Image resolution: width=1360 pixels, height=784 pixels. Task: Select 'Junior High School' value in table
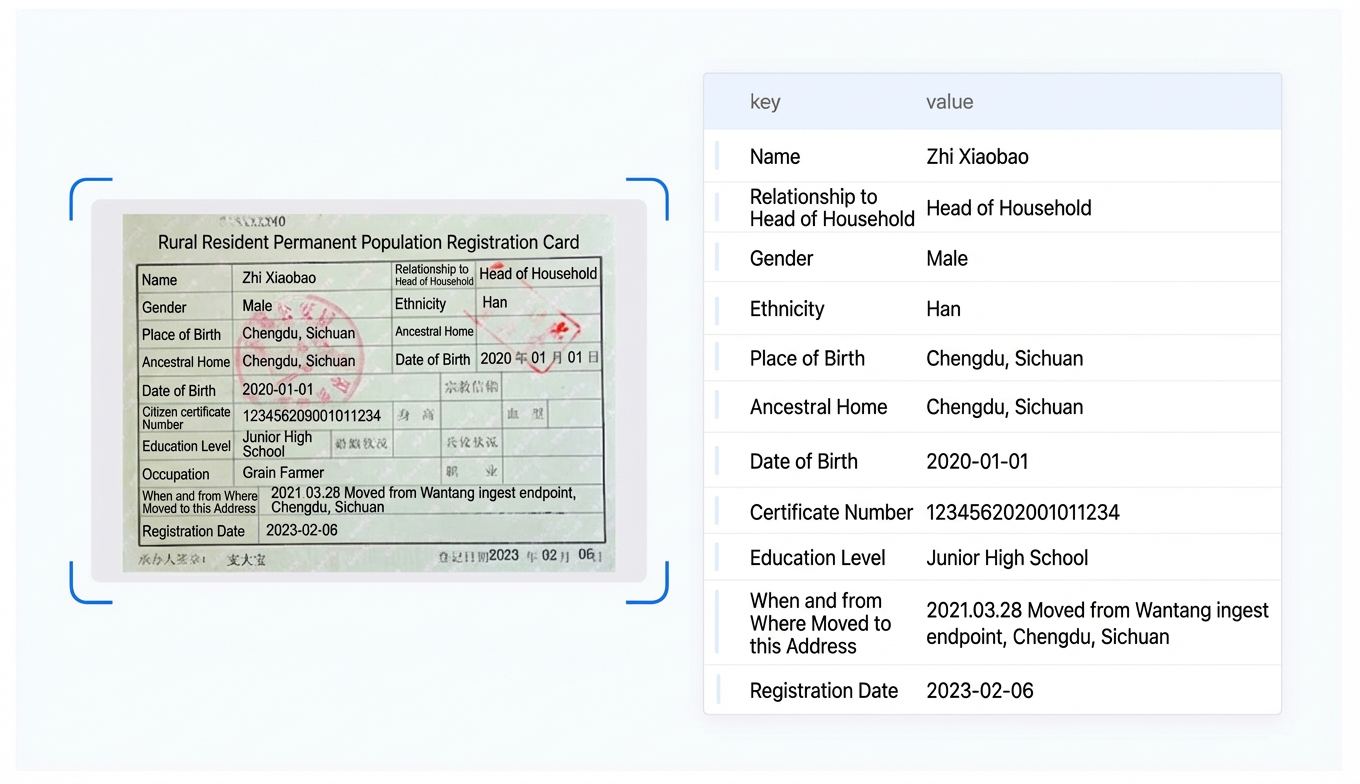1007,558
